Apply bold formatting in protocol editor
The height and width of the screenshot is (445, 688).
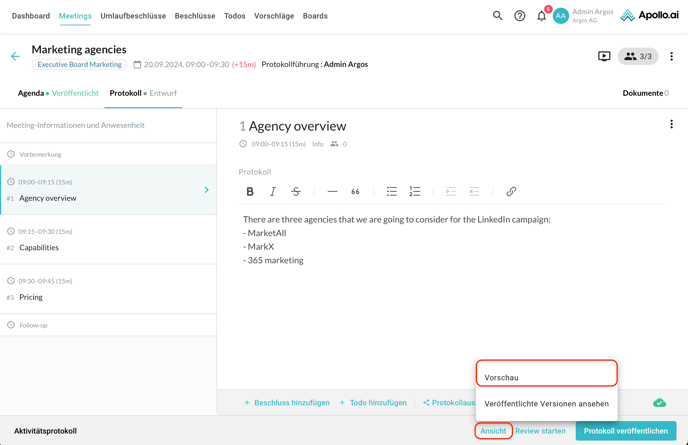point(250,192)
